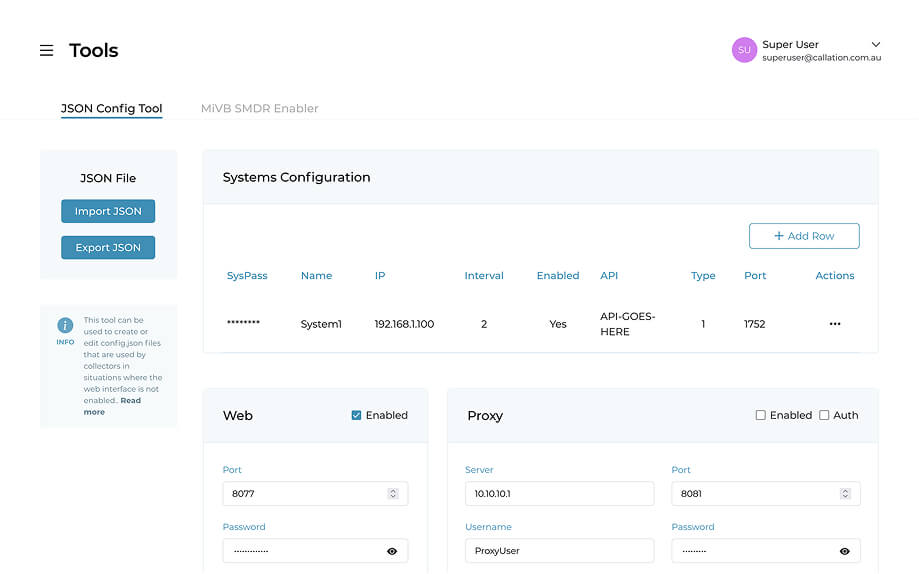Adjust the Proxy Port stepper arrows

coord(845,494)
